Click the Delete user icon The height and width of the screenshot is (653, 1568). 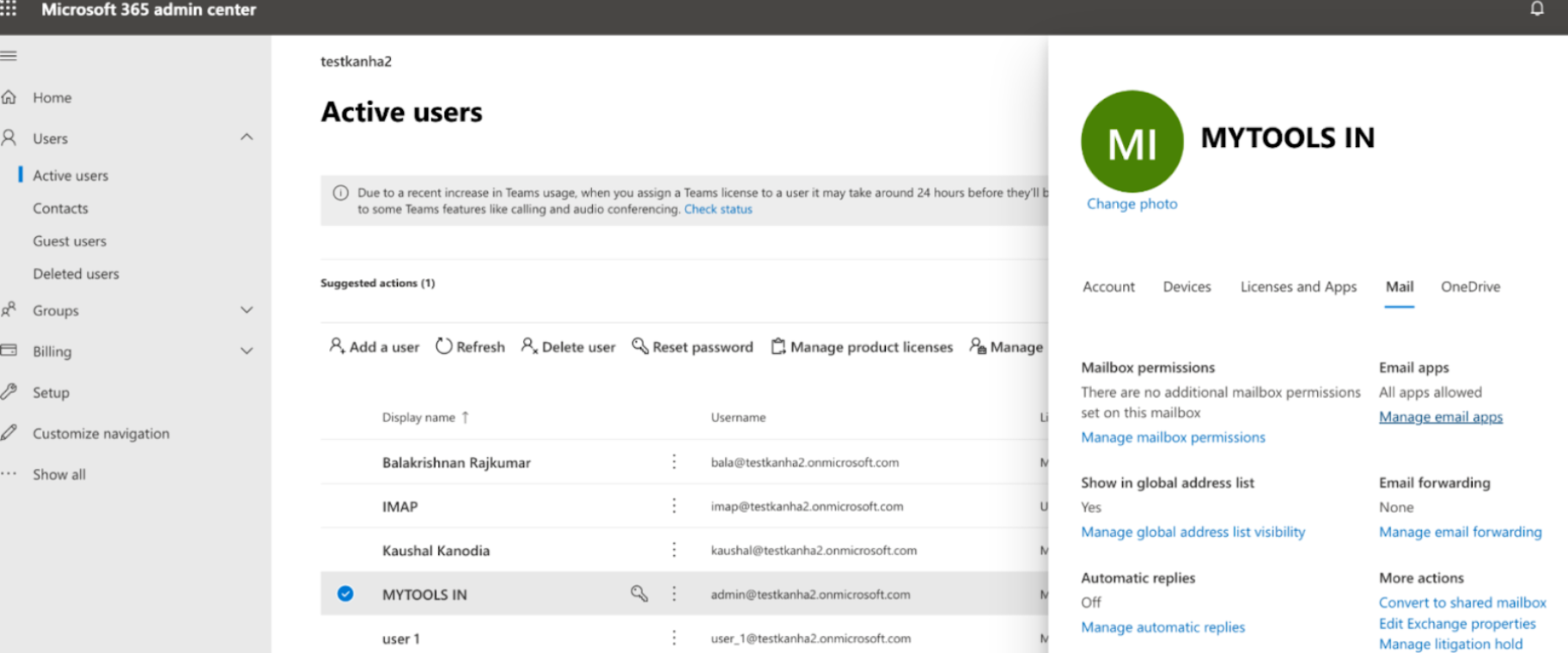pyautogui.click(x=529, y=345)
